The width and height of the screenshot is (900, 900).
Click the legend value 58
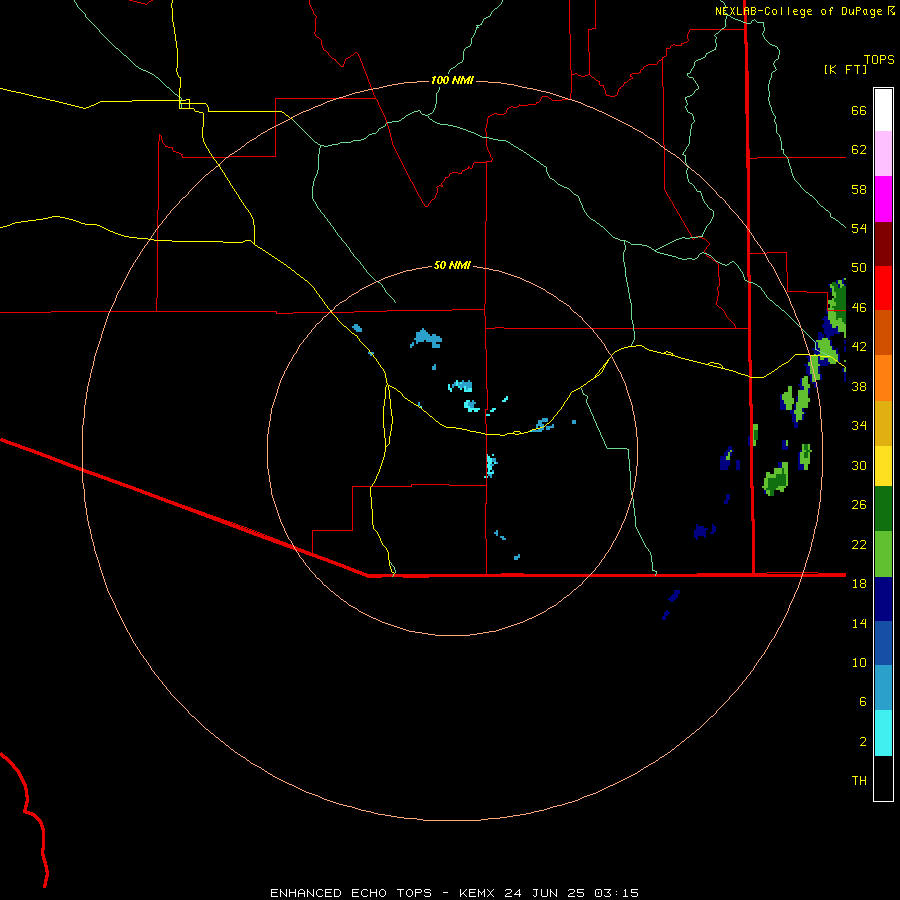pyautogui.click(x=859, y=189)
